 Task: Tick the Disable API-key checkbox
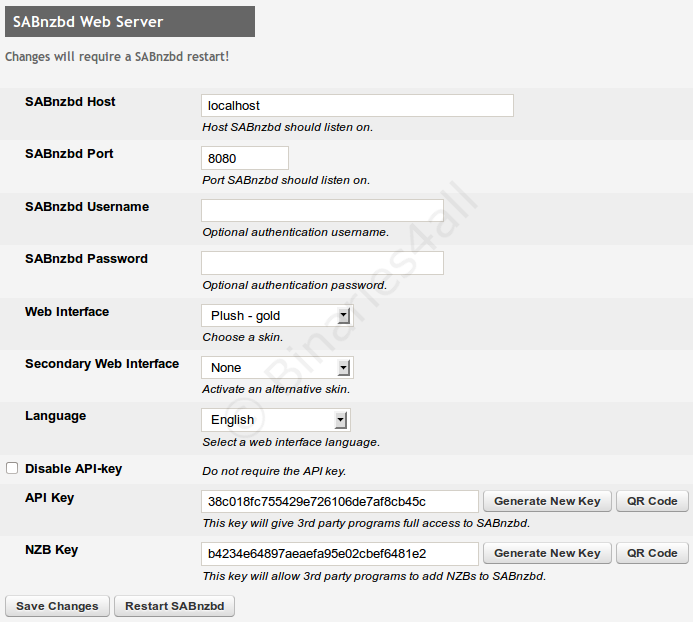(x=12, y=468)
